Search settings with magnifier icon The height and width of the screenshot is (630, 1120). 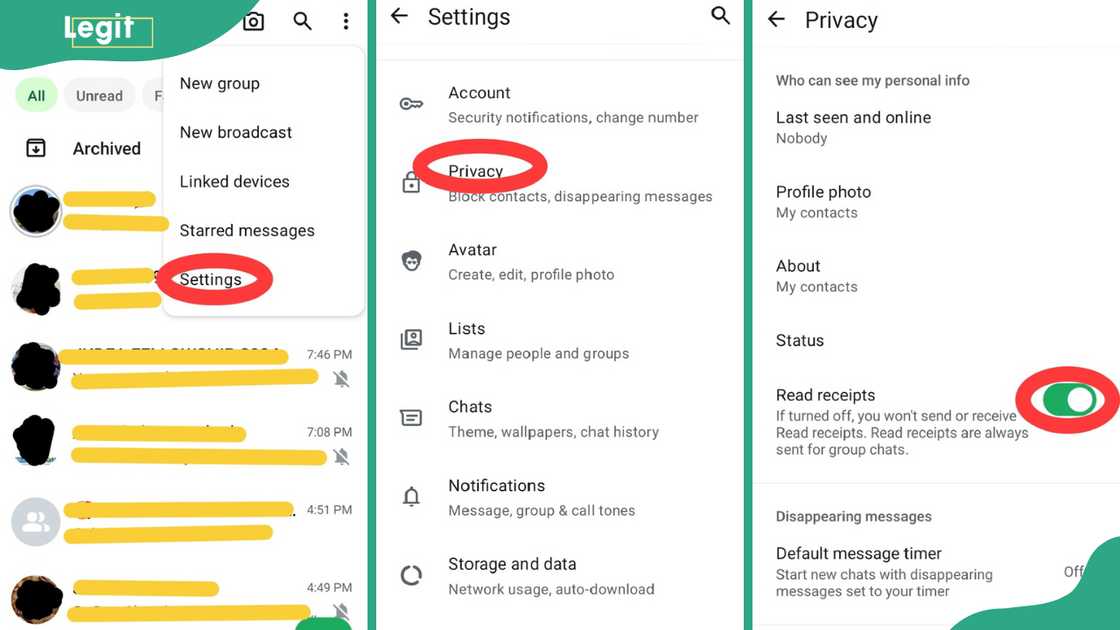tap(721, 16)
